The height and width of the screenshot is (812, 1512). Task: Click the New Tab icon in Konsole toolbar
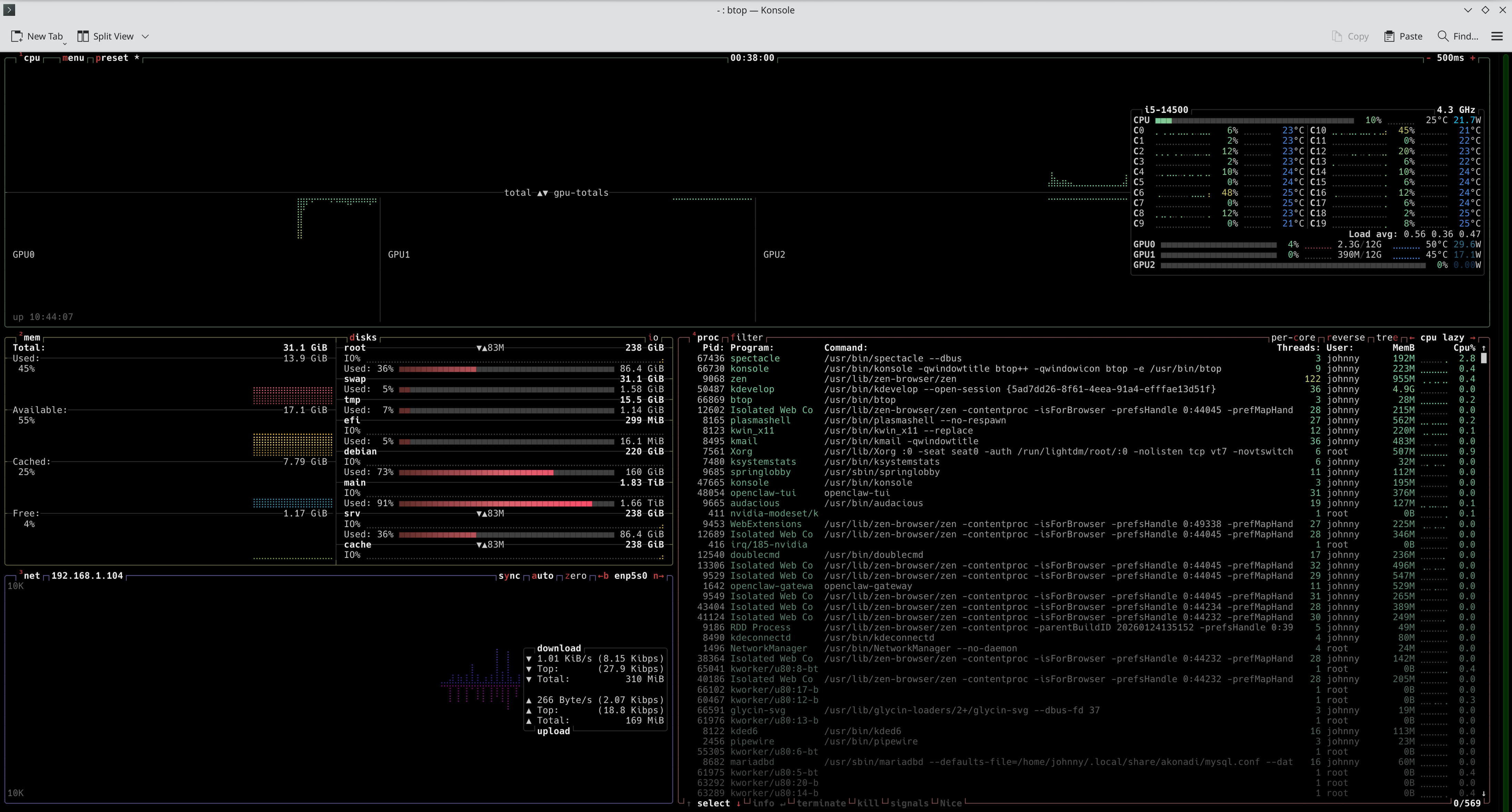tap(17, 36)
